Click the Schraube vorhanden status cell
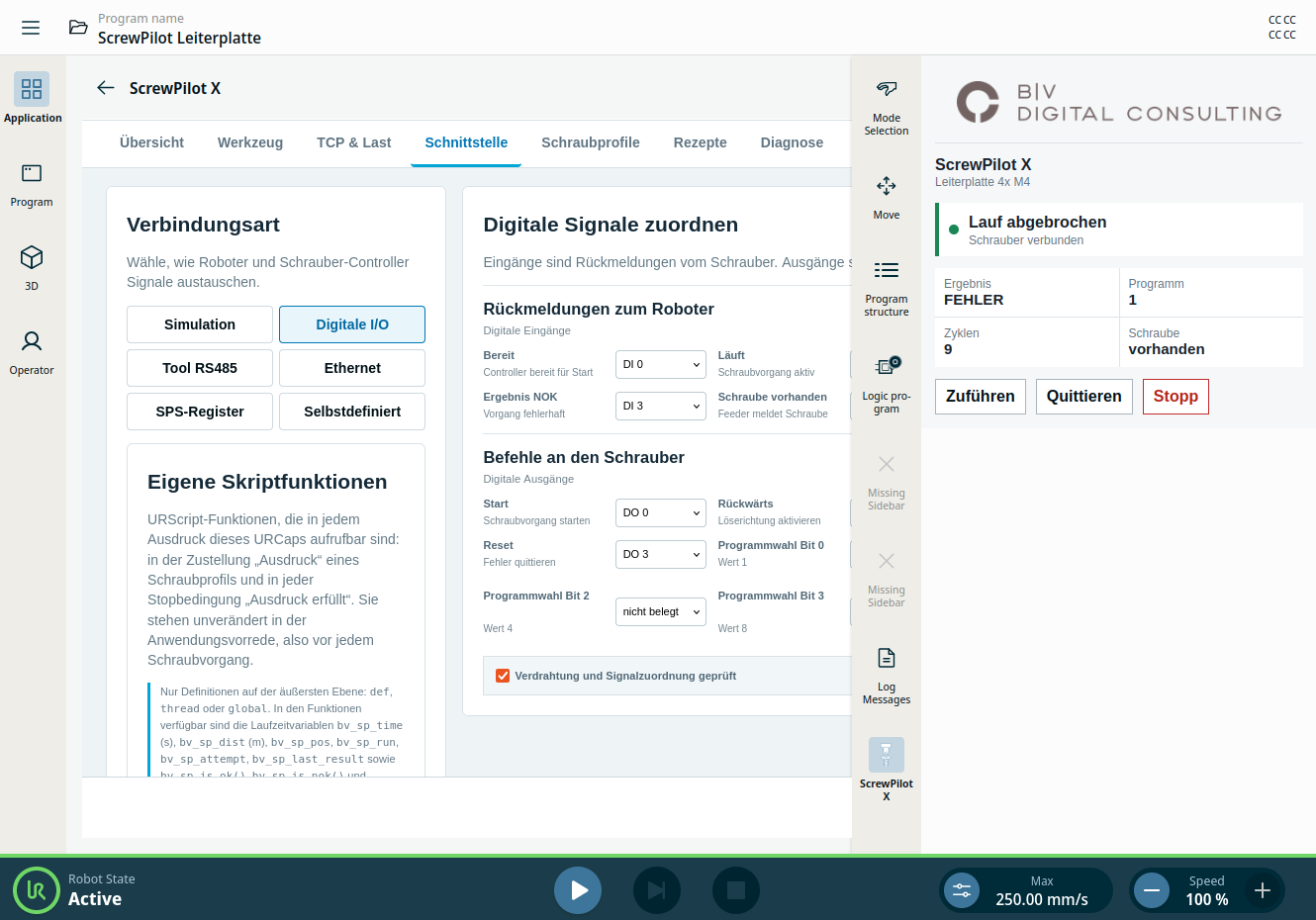Image resolution: width=1316 pixels, height=920 pixels. pyautogui.click(x=1211, y=341)
